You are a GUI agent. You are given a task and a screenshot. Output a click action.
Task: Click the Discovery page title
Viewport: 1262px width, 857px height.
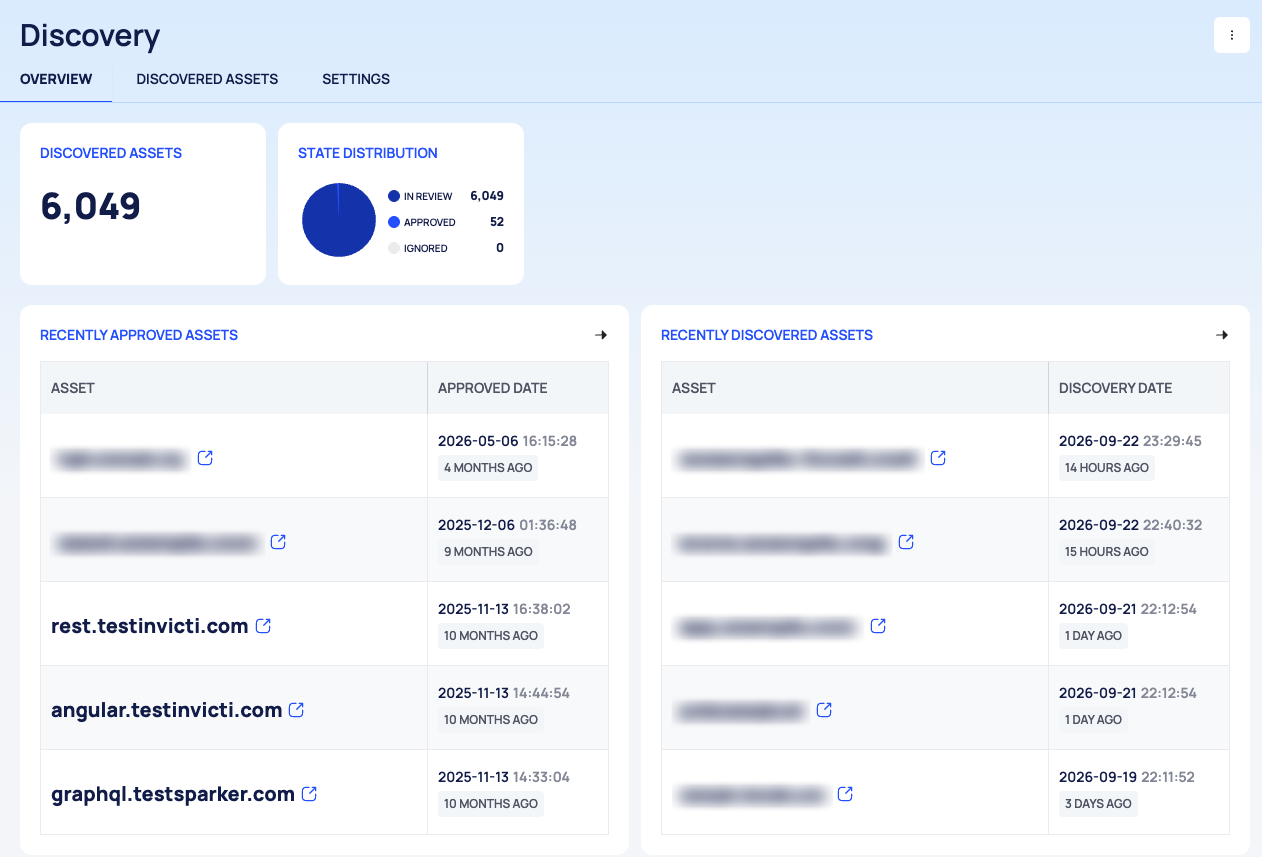(90, 35)
